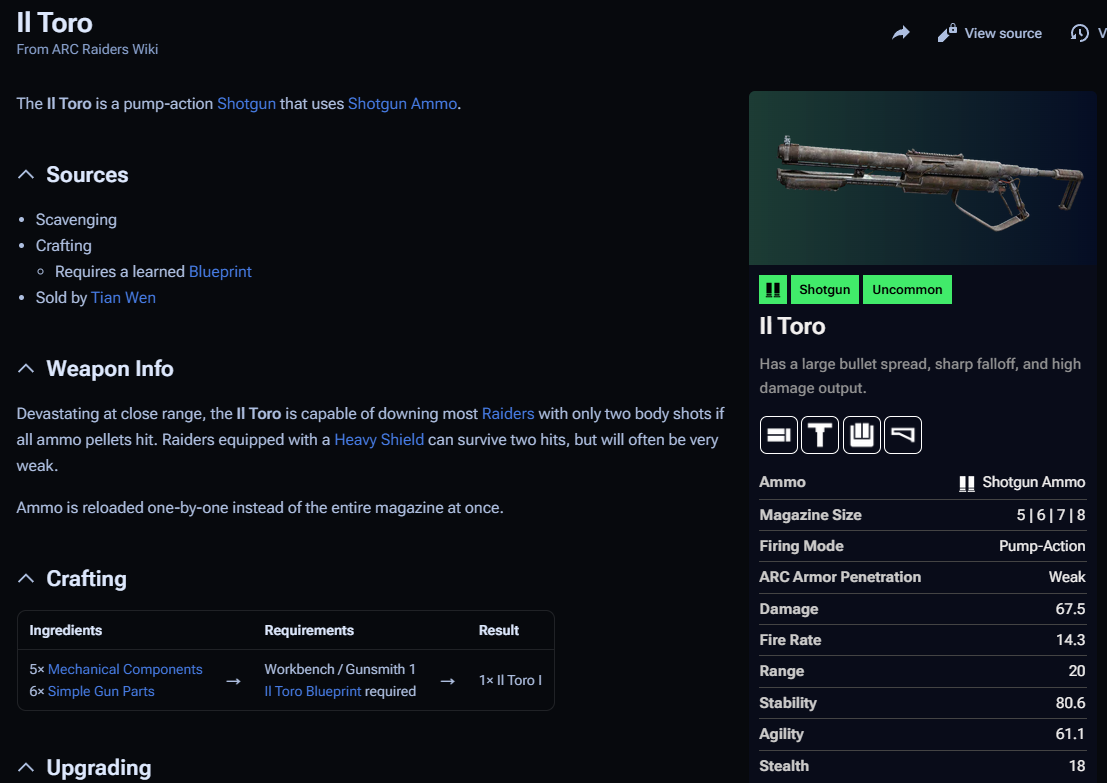Viewport: 1107px width, 783px height.
Task: Select the T-shaped underbarrel slot icon
Action: tap(820, 435)
